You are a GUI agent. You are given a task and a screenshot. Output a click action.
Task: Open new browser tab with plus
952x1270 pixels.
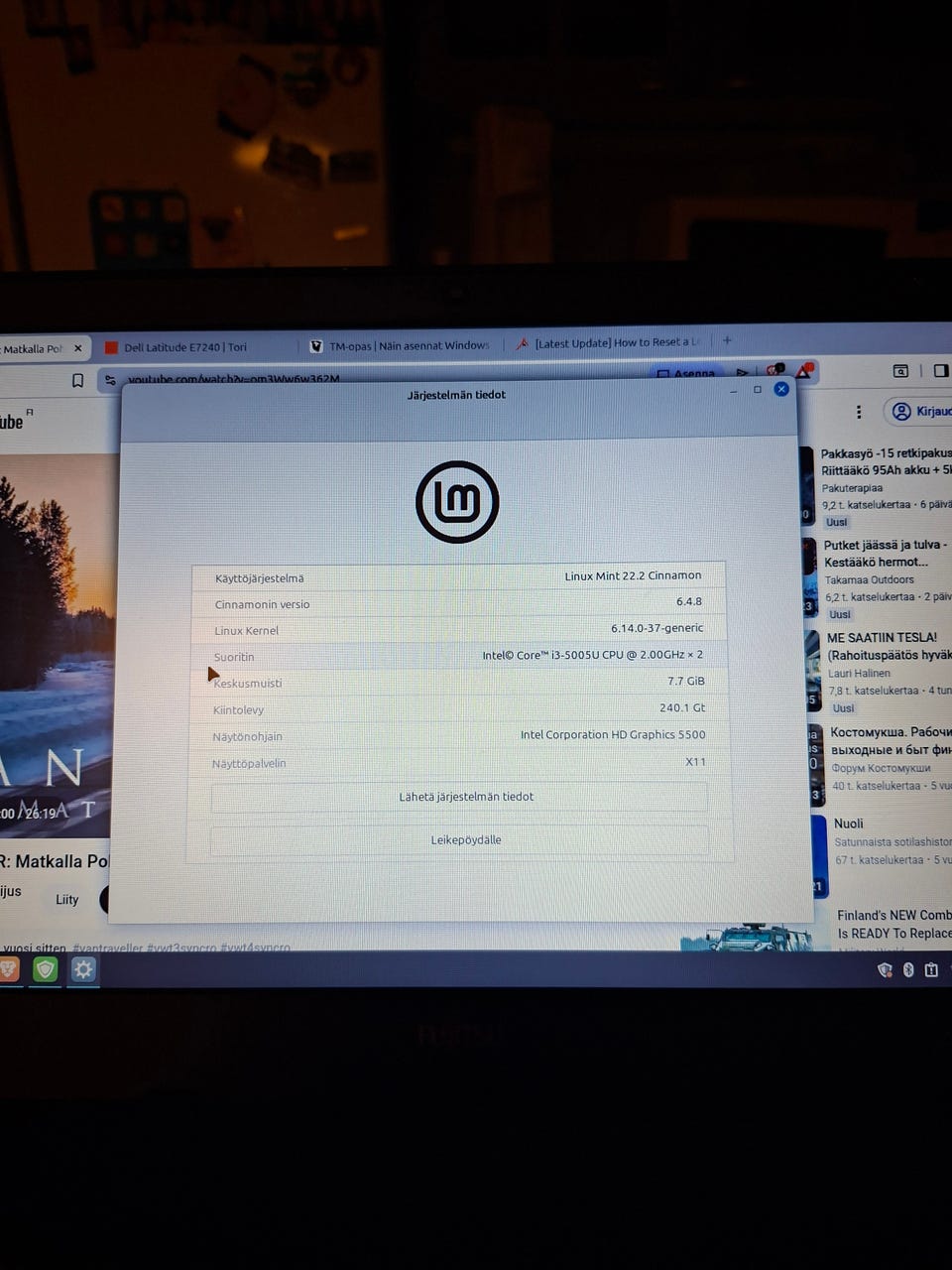click(x=727, y=340)
